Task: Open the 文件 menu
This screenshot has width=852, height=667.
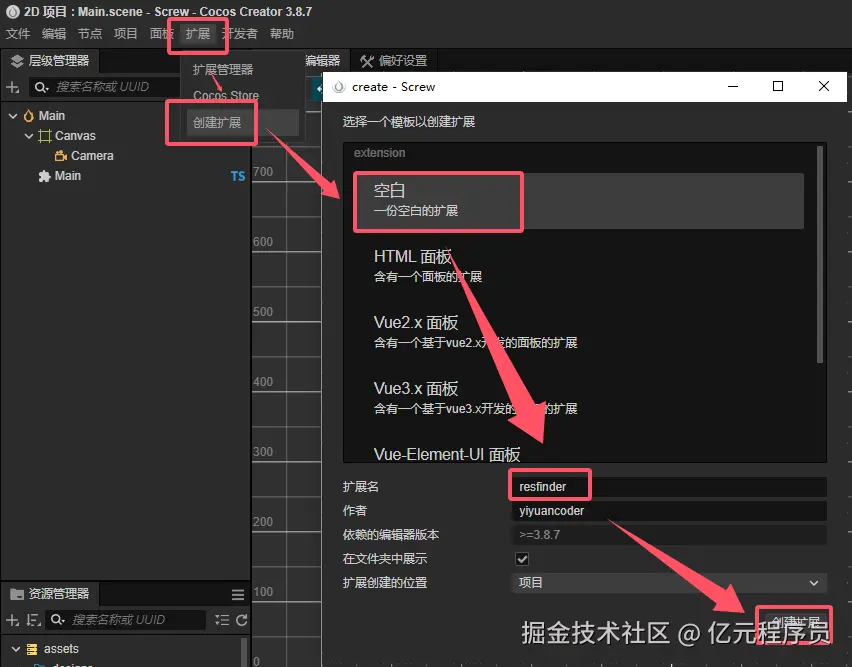Action: (18, 34)
